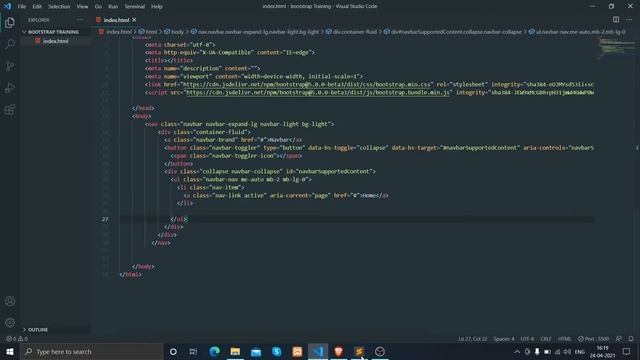Open File Explorer from taskbar
This screenshot has width=640, height=360.
[235, 351]
